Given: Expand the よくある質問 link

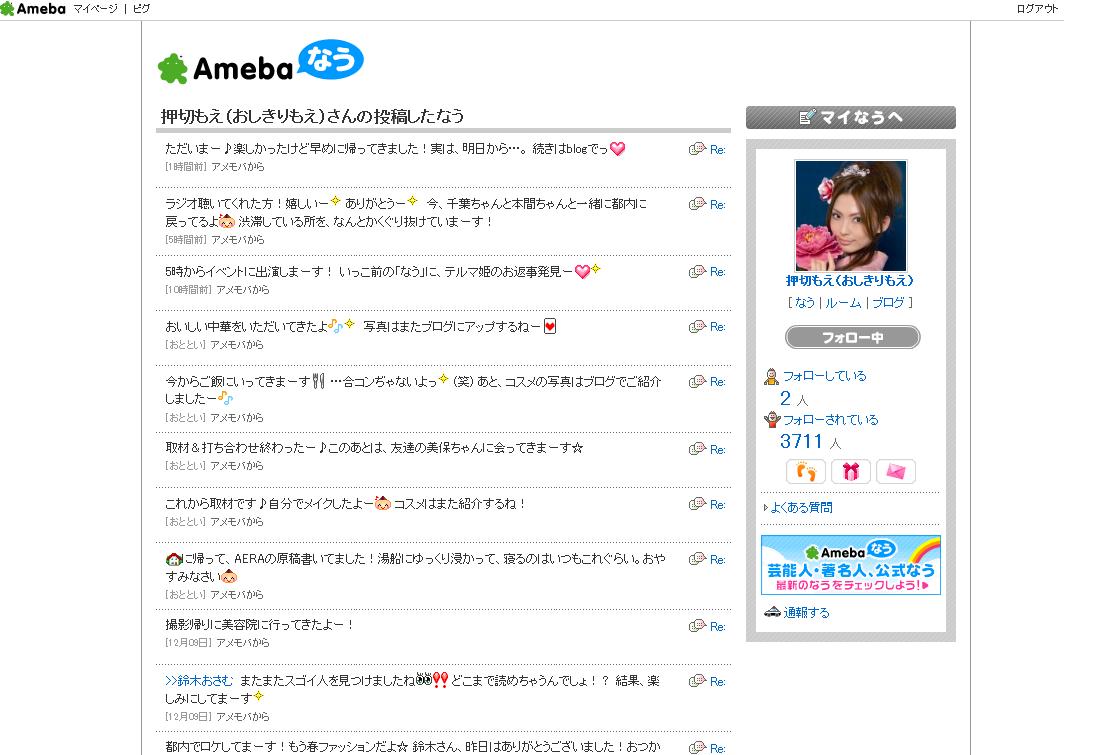Looking at the screenshot, I should click(801, 508).
